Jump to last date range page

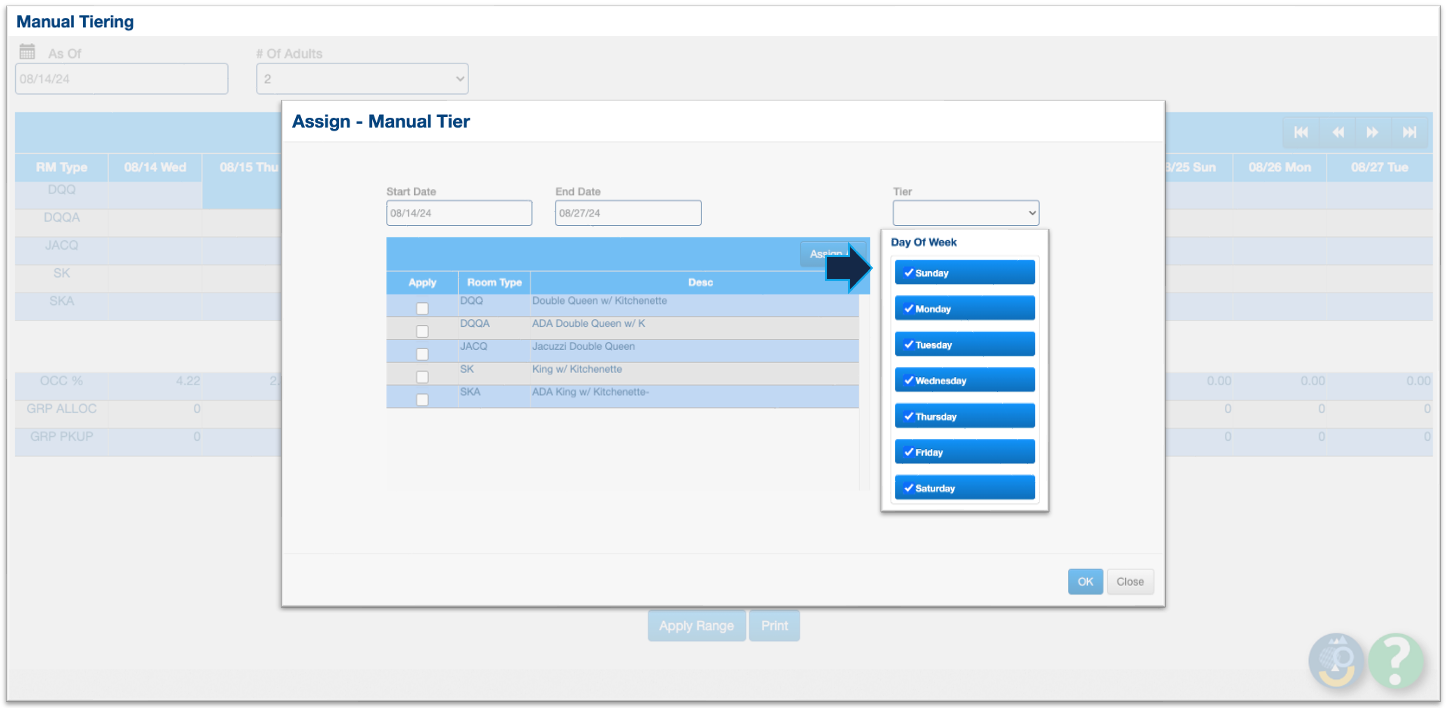tap(1409, 132)
